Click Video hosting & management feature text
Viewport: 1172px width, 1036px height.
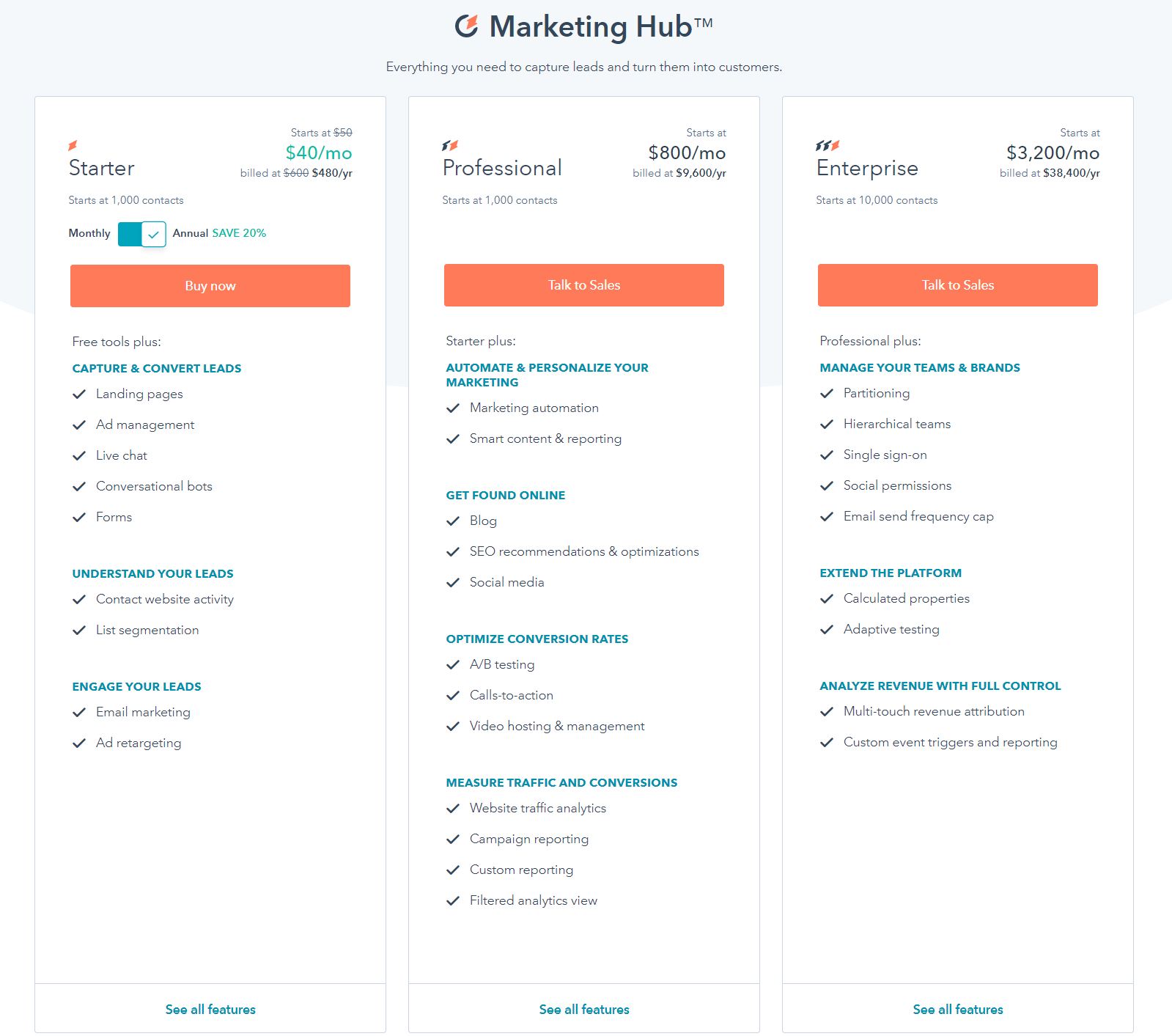557,727
